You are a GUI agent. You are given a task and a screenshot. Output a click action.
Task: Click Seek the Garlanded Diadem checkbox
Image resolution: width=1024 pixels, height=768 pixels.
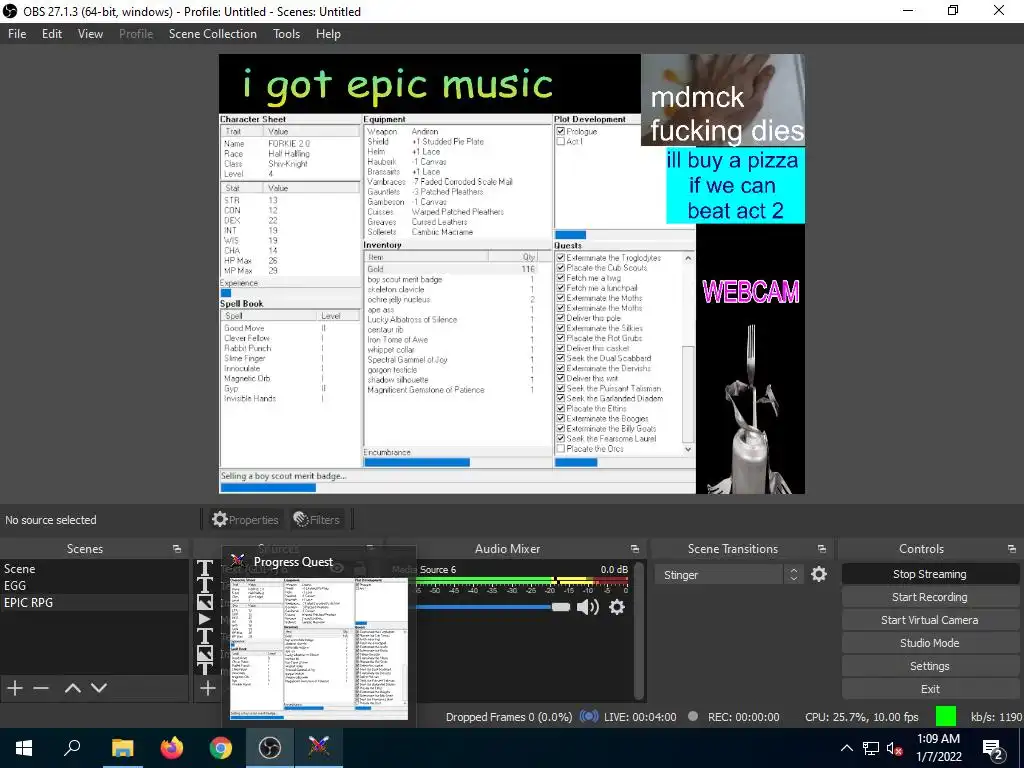click(560, 398)
